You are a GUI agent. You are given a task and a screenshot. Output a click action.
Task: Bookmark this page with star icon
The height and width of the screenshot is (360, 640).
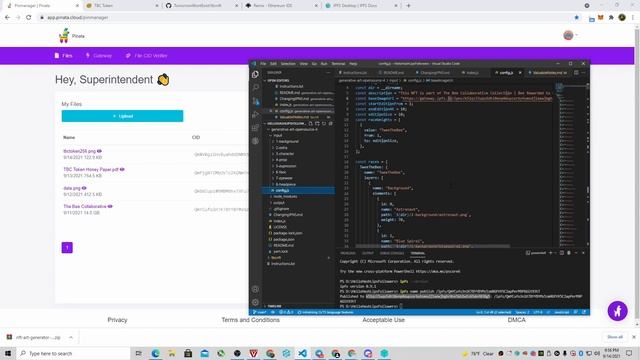click(x=576, y=18)
